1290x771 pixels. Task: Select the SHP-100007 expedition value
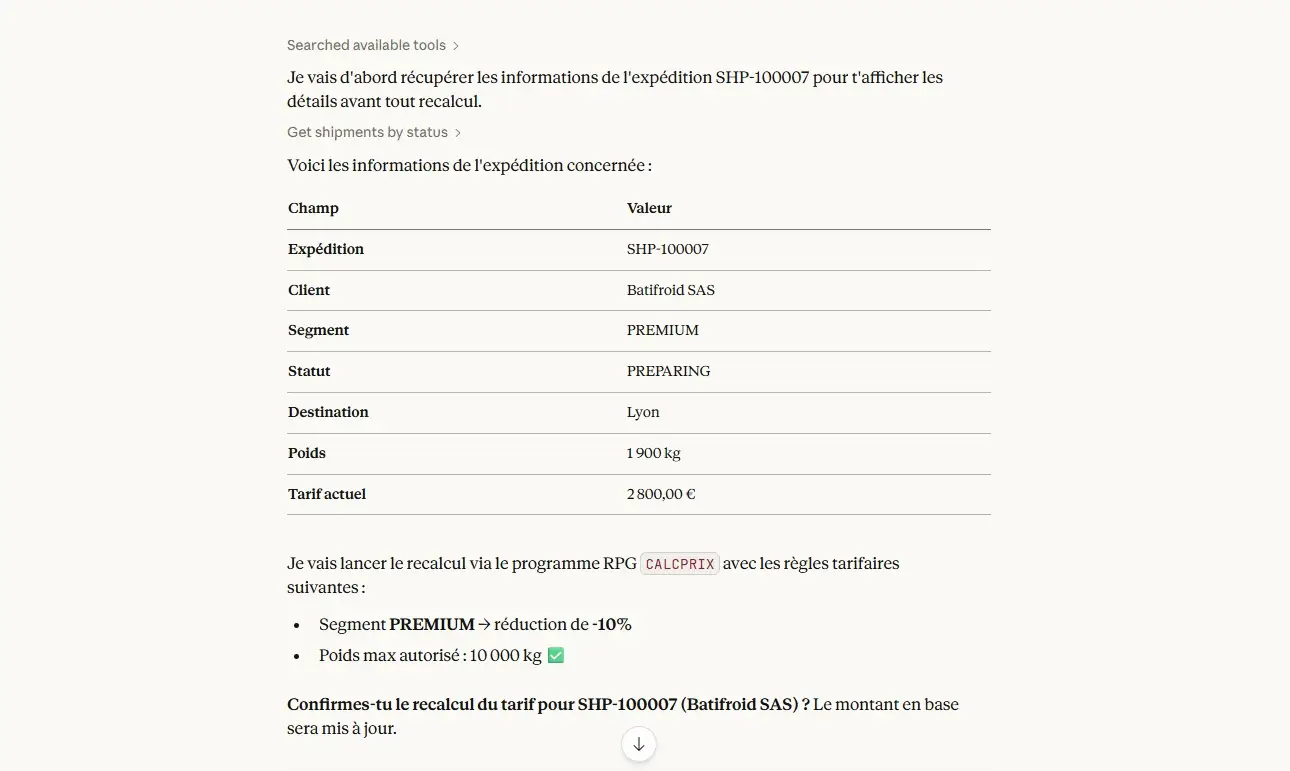point(667,249)
